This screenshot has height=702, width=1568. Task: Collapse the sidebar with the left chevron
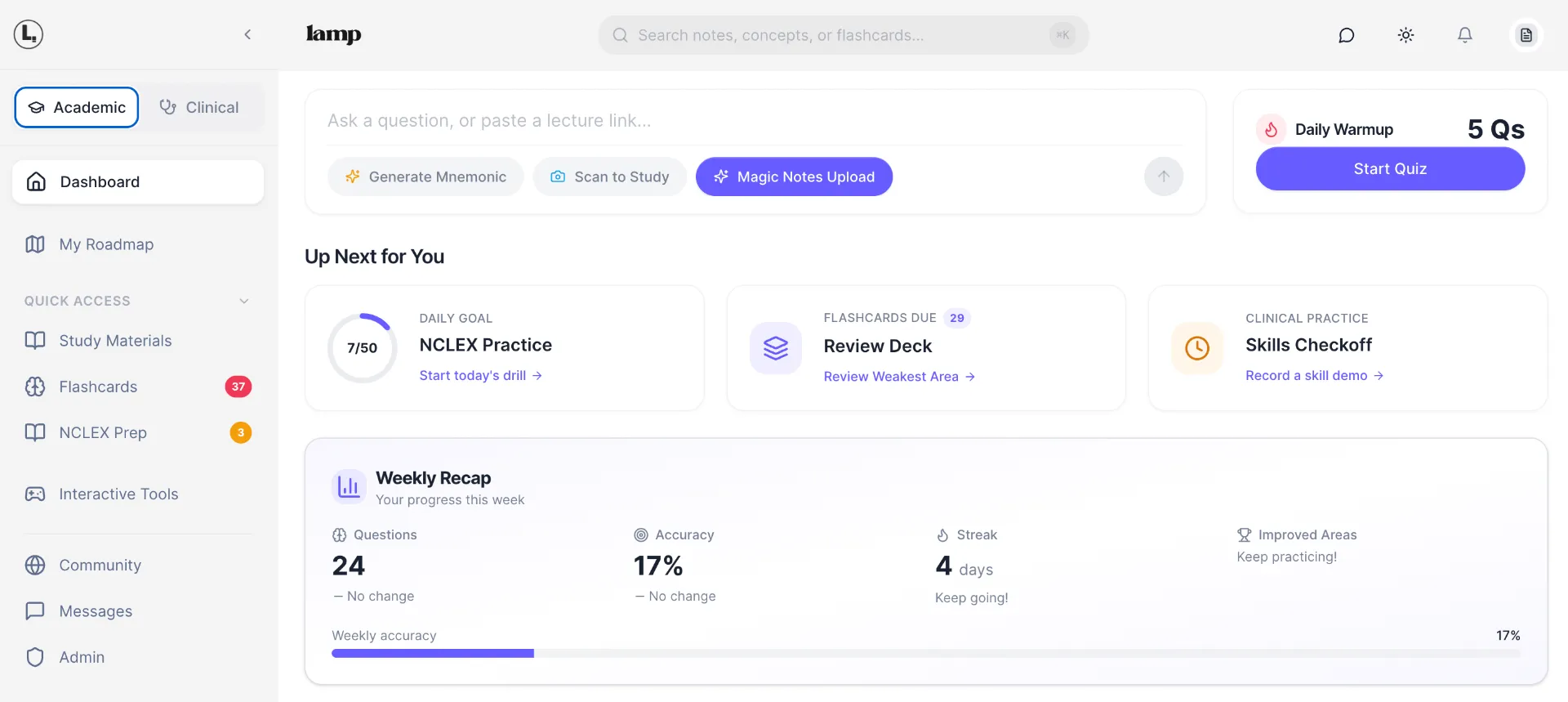tap(247, 34)
